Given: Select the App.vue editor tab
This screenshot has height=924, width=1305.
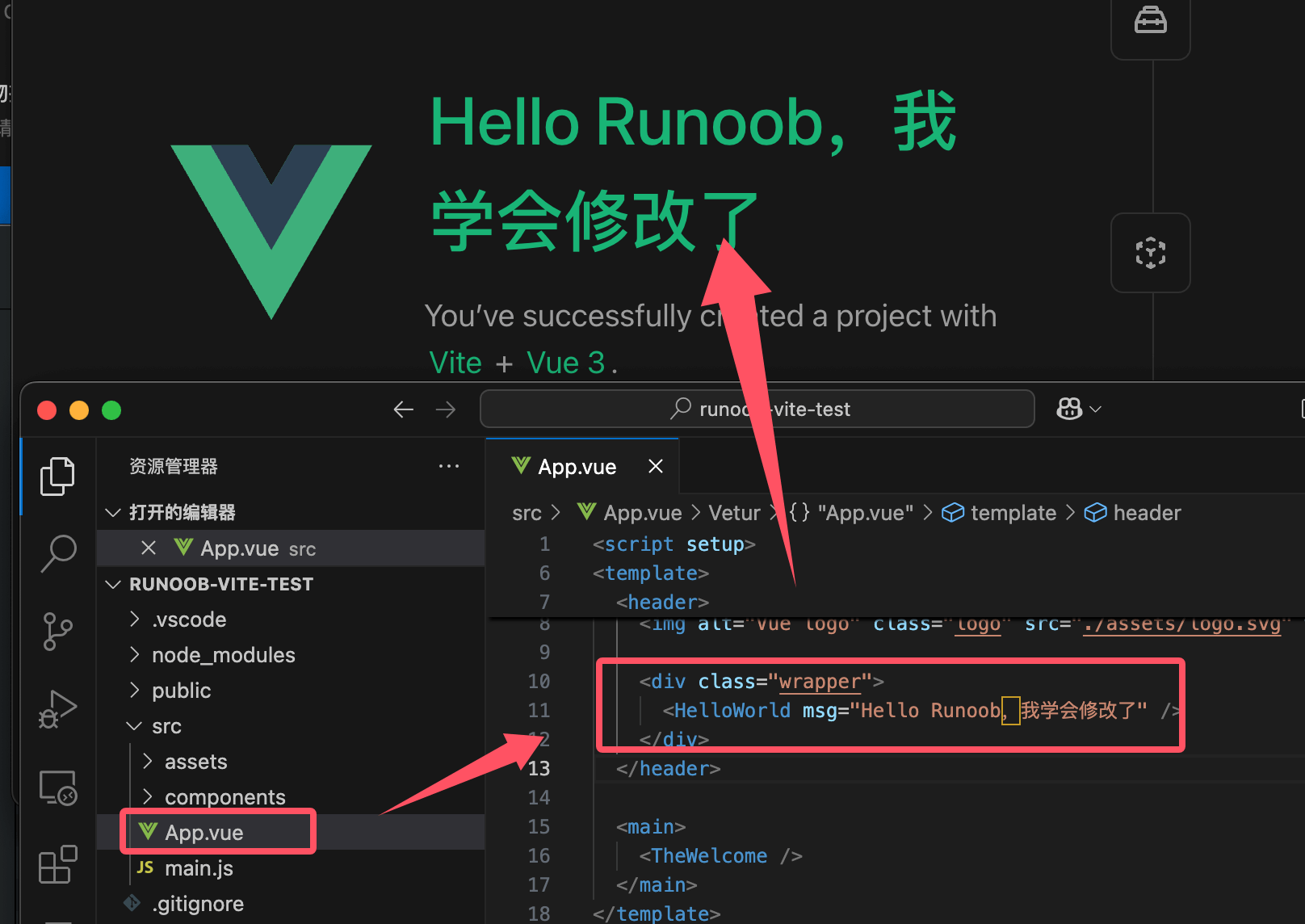Looking at the screenshot, I should pos(577,467).
